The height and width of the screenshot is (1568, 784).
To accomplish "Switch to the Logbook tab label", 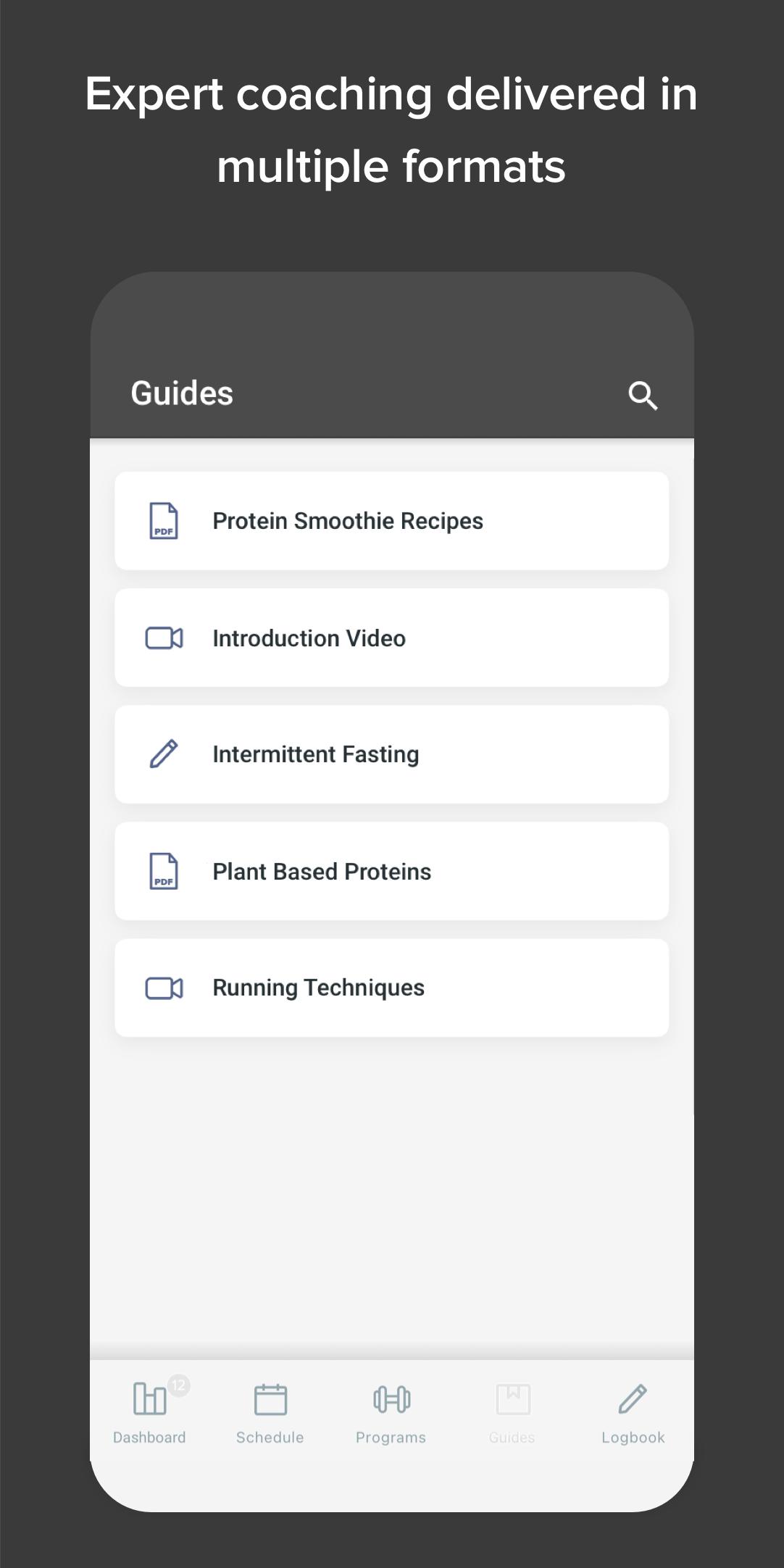I will tap(633, 1438).
